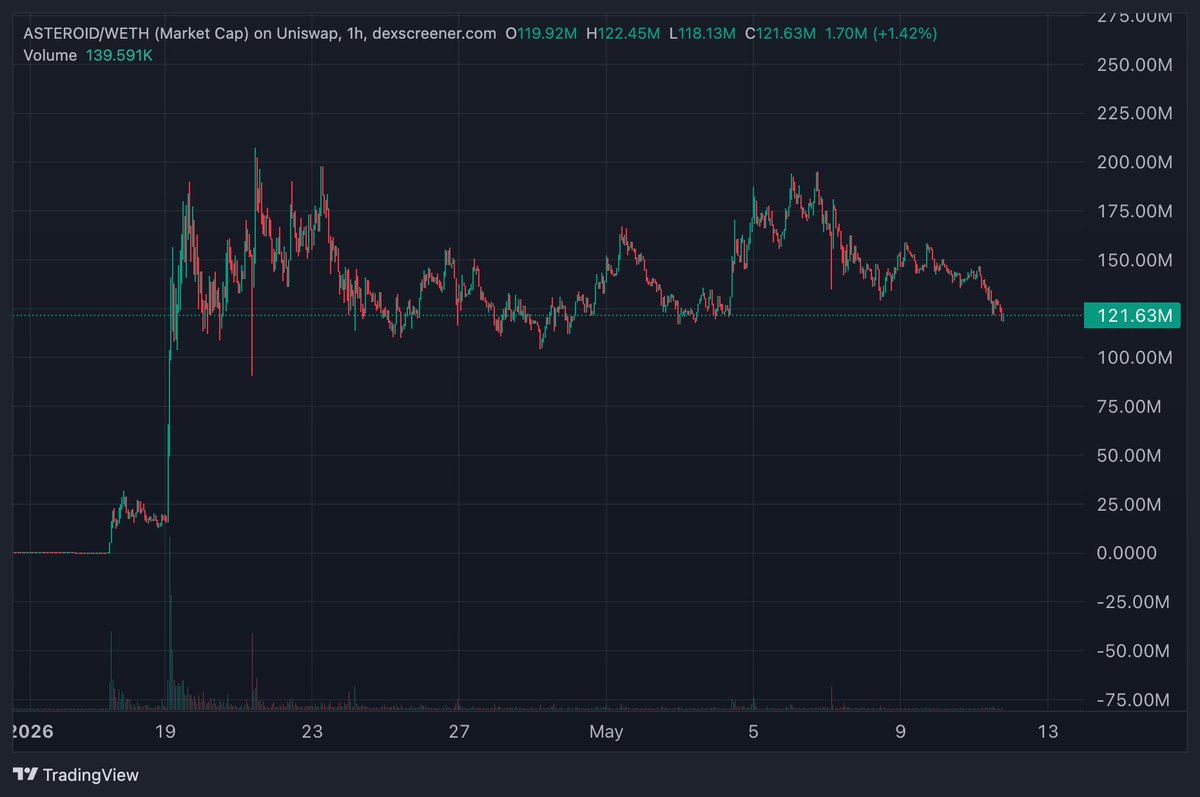Image resolution: width=1200 pixels, height=797 pixels.
Task: Click the 100.00M price axis label
Action: [x=1134, y=357]
